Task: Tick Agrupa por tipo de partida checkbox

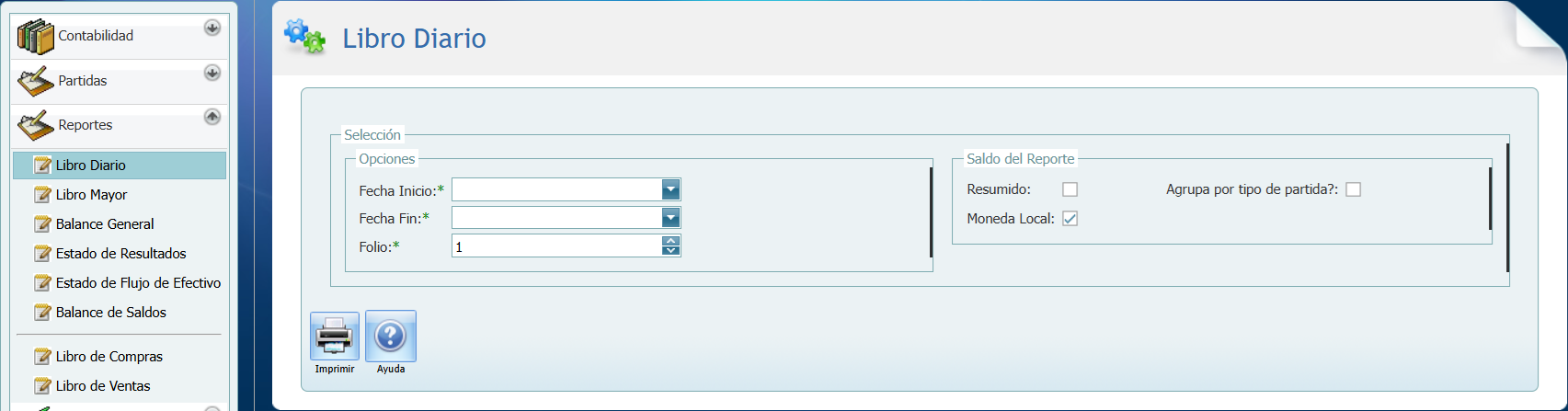Action: click(x=1353, y=189)
